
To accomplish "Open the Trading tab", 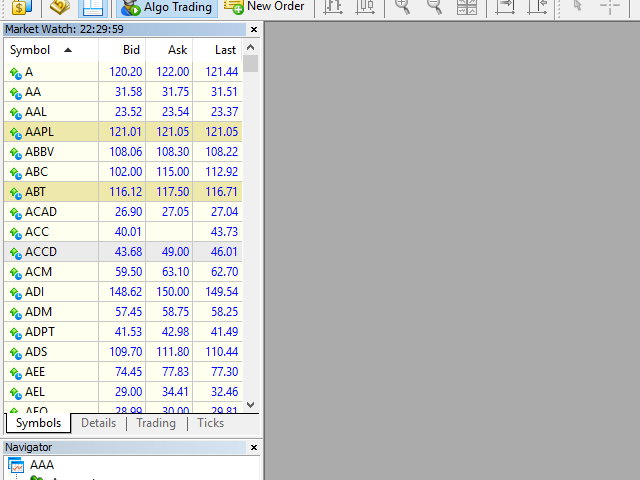I will tap(155, 423).
